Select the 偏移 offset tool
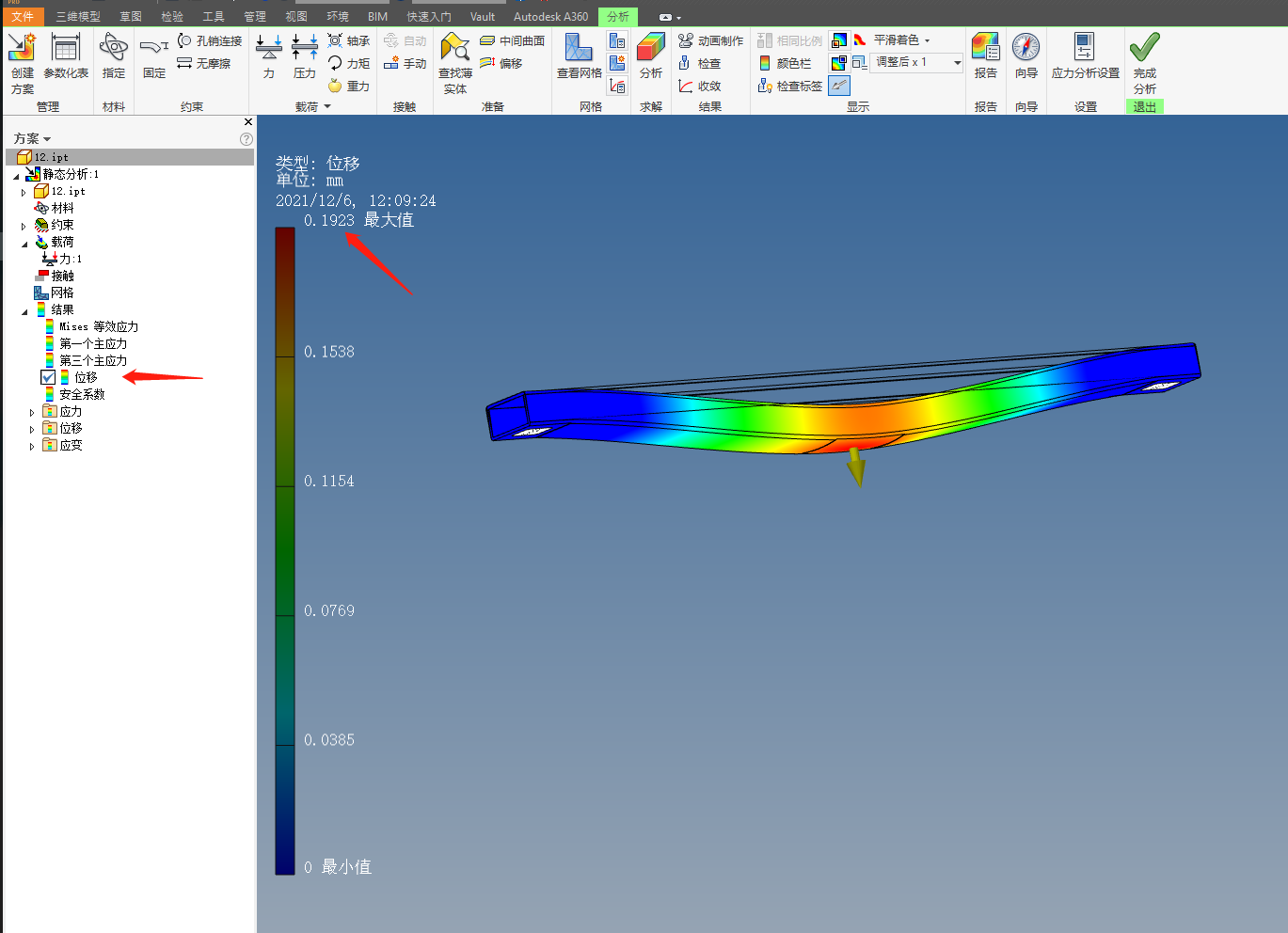 501,63
